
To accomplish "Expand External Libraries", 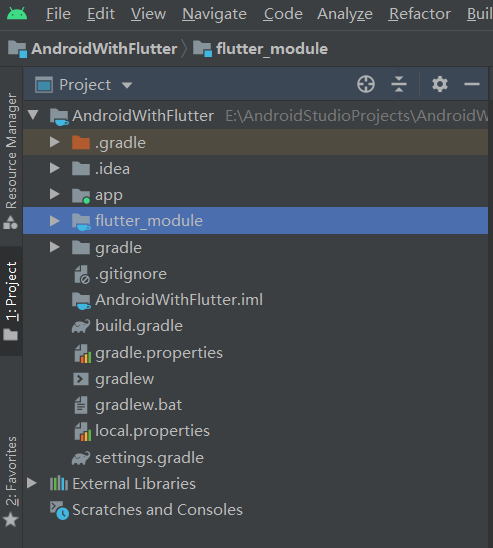I will tap(32, 483).
